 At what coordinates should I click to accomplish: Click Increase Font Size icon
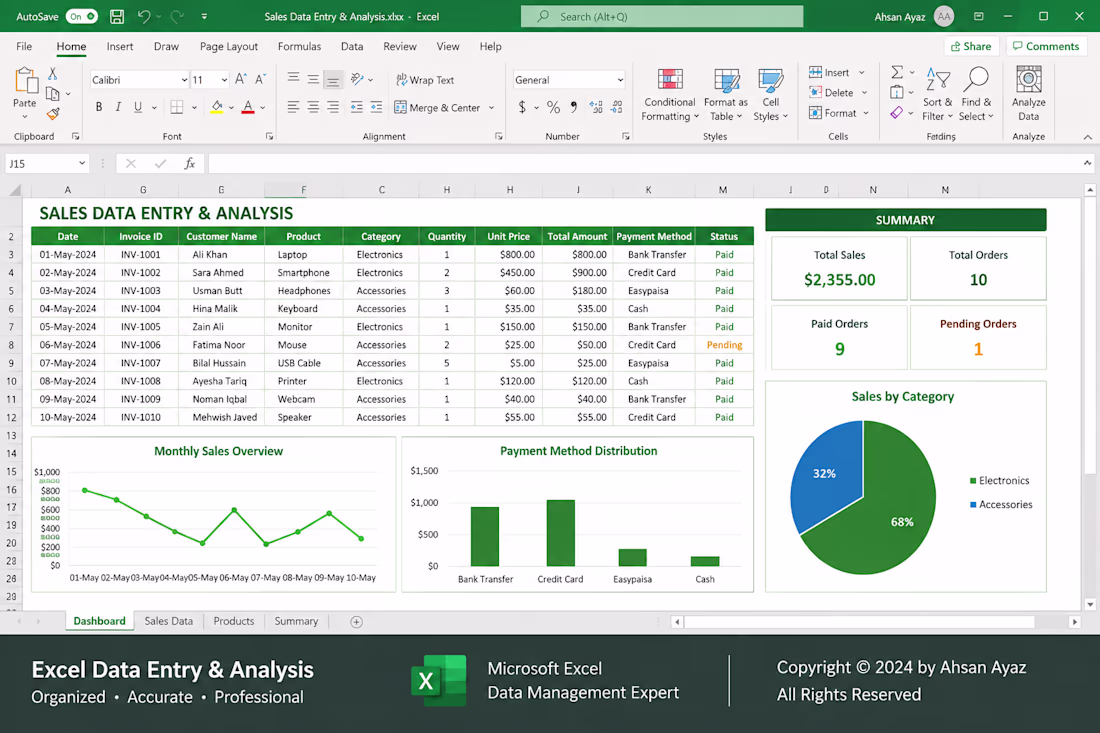pyautogui.click(x=241, y=79)
